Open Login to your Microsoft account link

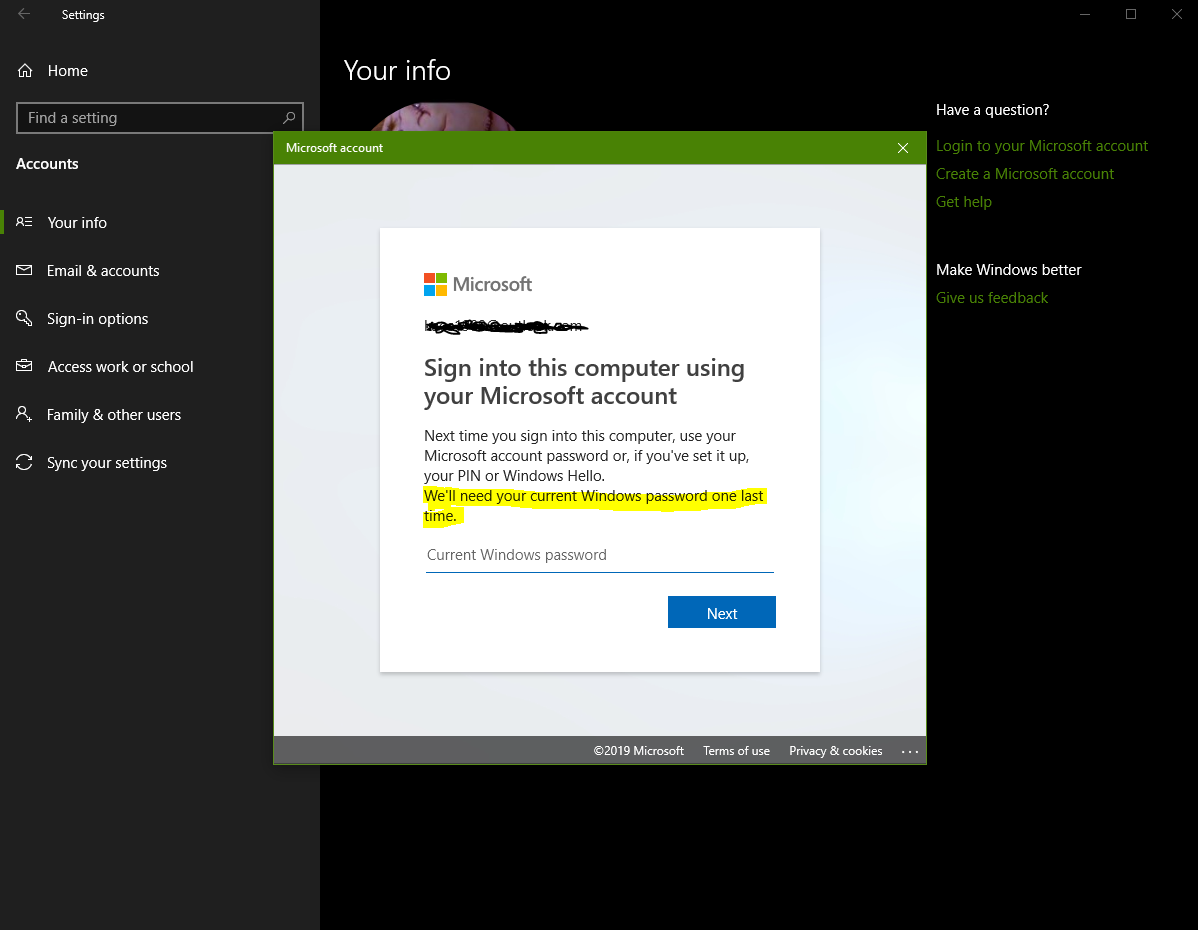click(1041, 146)
